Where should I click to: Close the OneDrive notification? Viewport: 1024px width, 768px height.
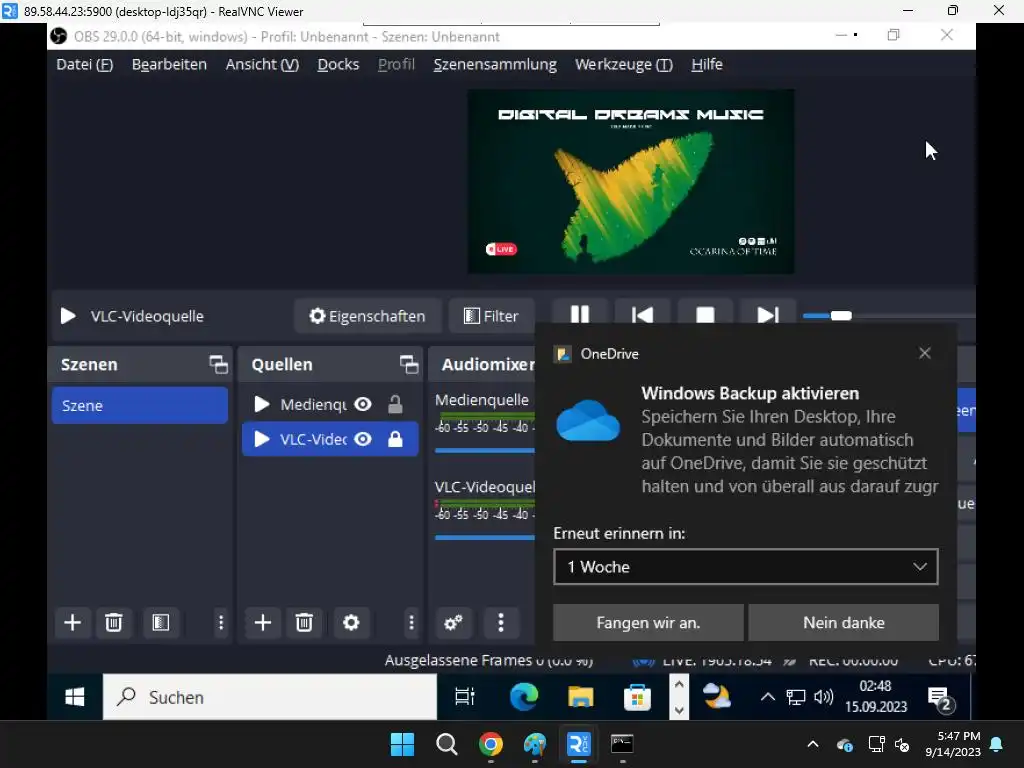(925, 353)
